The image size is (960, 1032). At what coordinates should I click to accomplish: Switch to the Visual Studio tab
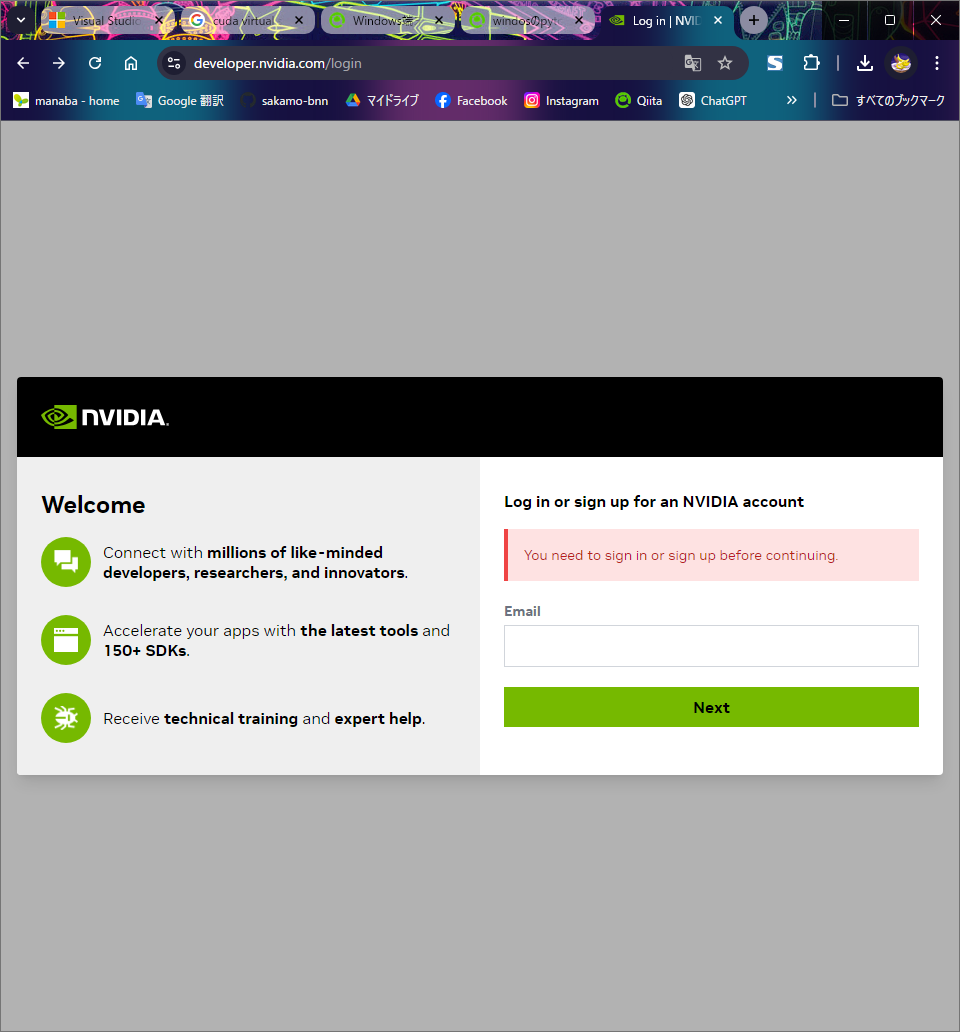(99, 20)
